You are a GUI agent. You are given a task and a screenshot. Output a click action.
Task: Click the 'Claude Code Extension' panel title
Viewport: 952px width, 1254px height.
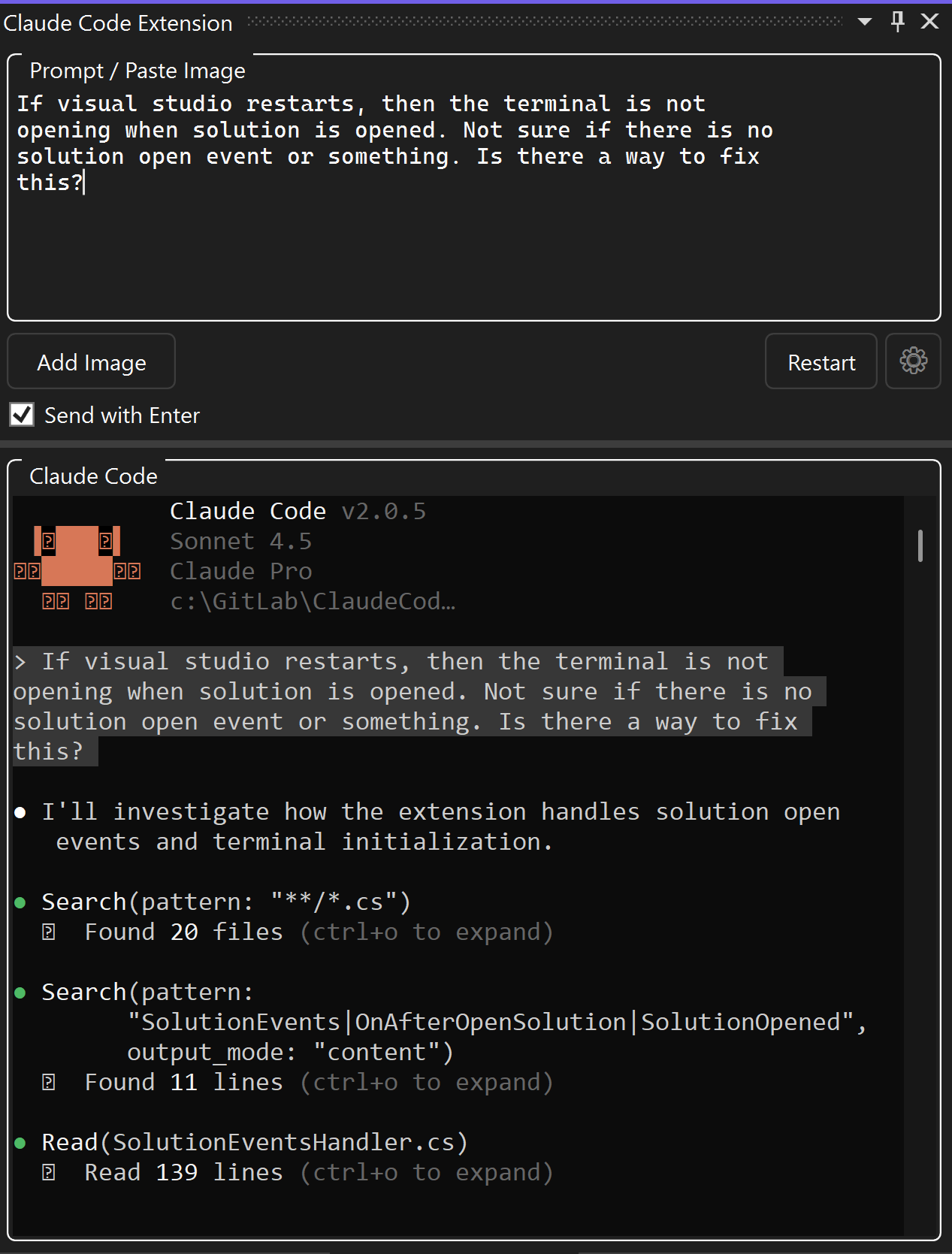click(118, 23)
